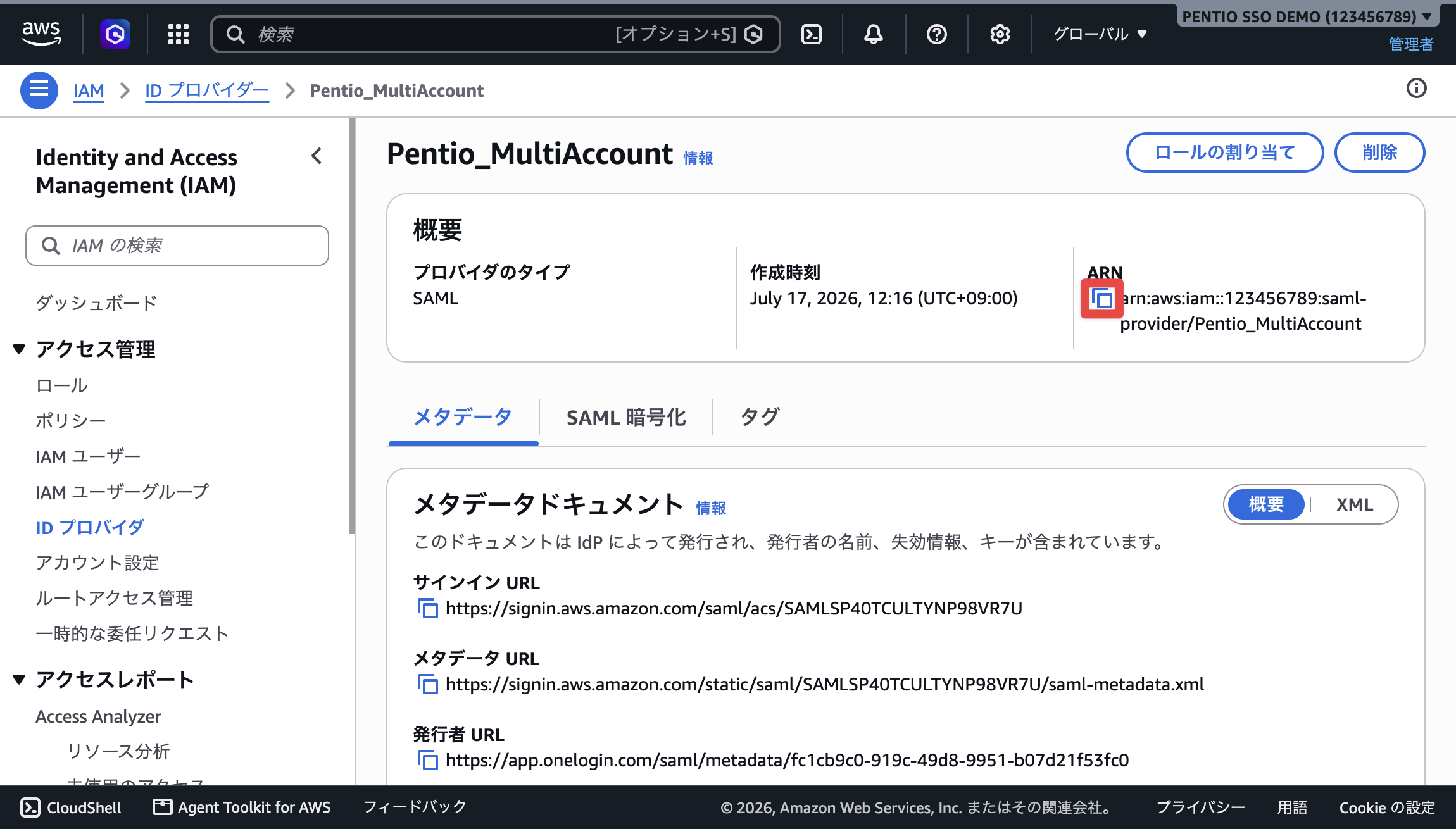This screenshot has height=829, width=1456.
Task: Open 情報 link next to メタデータドキュメント
Action: point(711,508)
